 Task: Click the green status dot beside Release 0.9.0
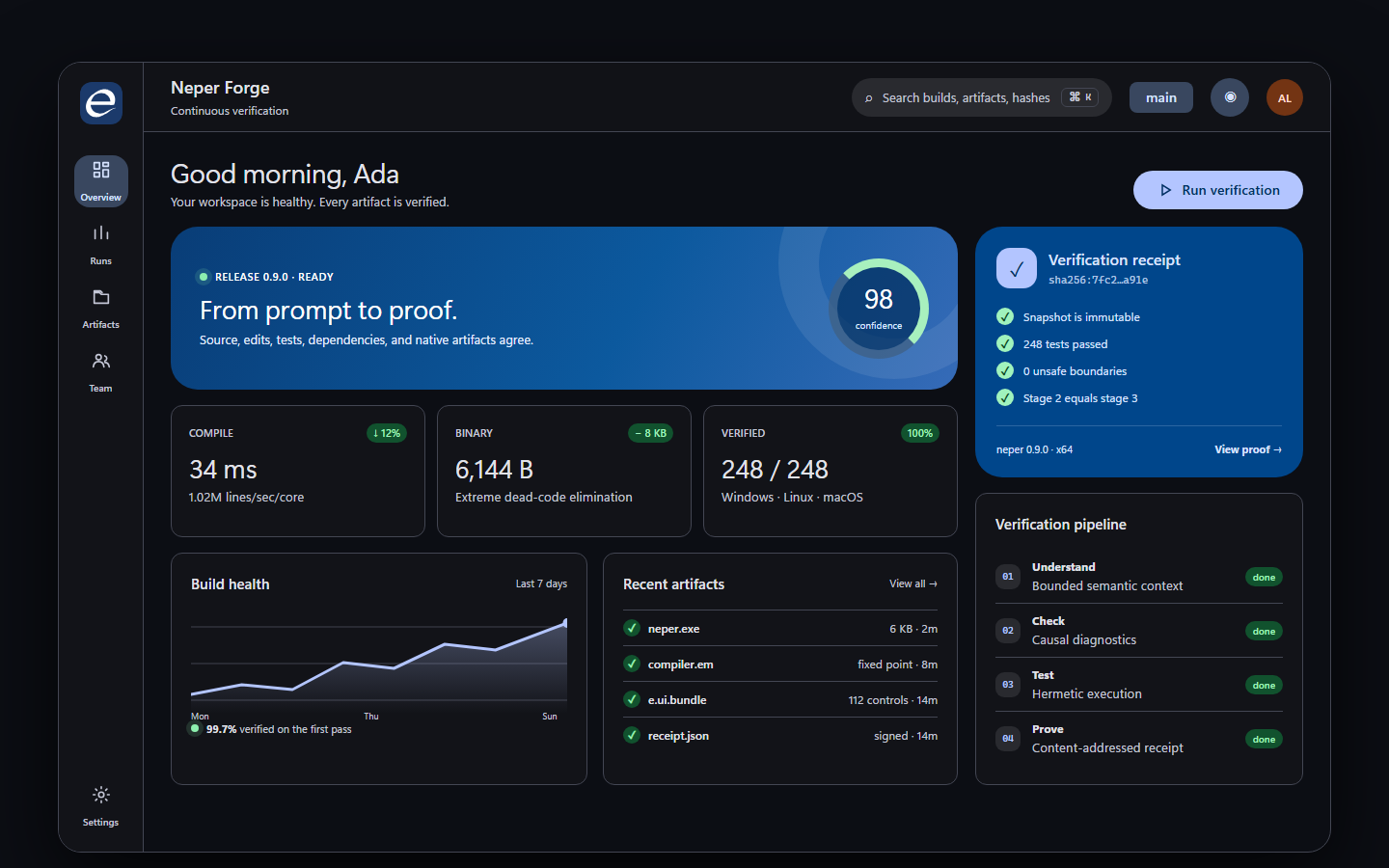pos(204,277)
